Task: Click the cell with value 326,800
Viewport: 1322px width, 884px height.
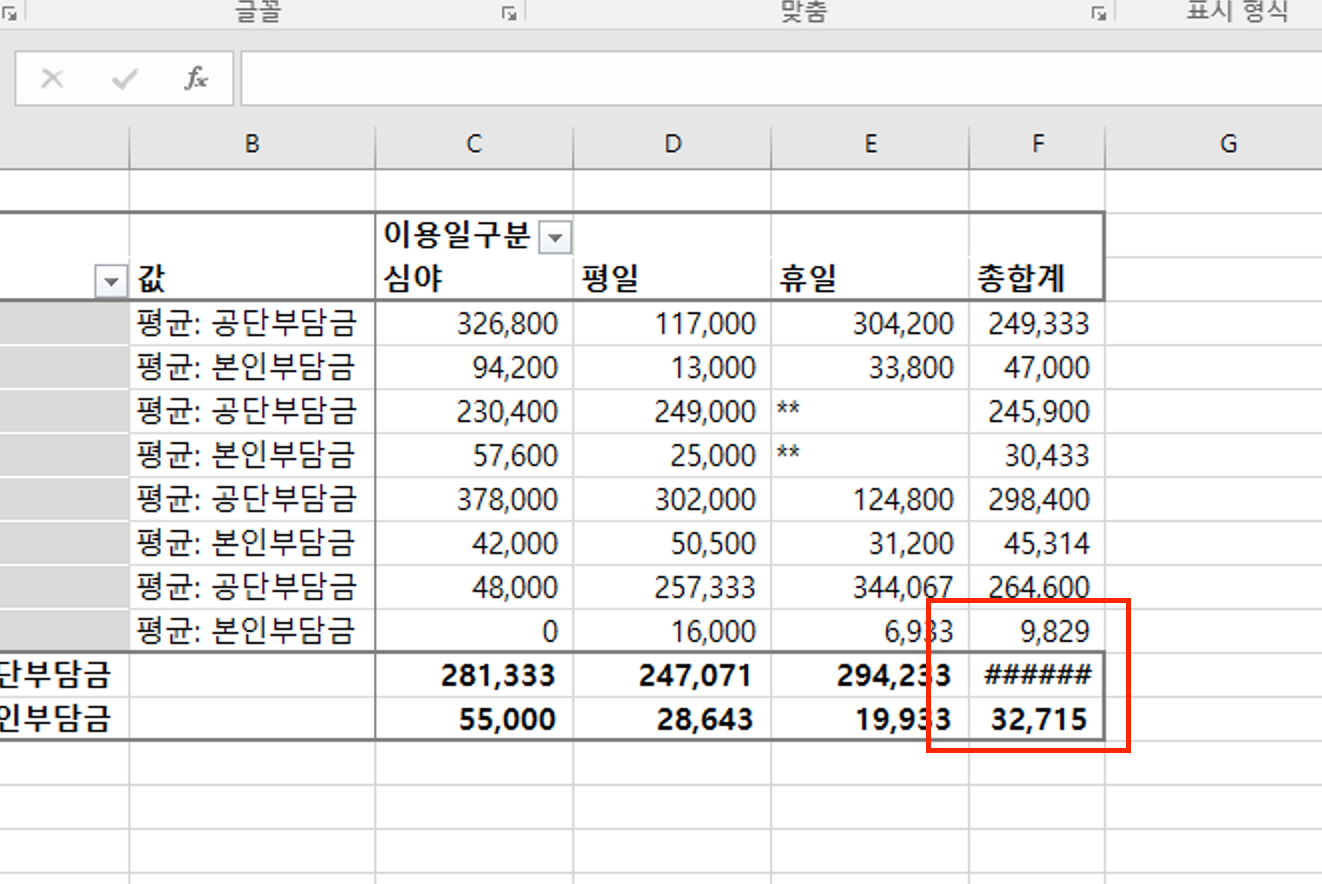Action: pyautogui.click(x=474, y=323)
